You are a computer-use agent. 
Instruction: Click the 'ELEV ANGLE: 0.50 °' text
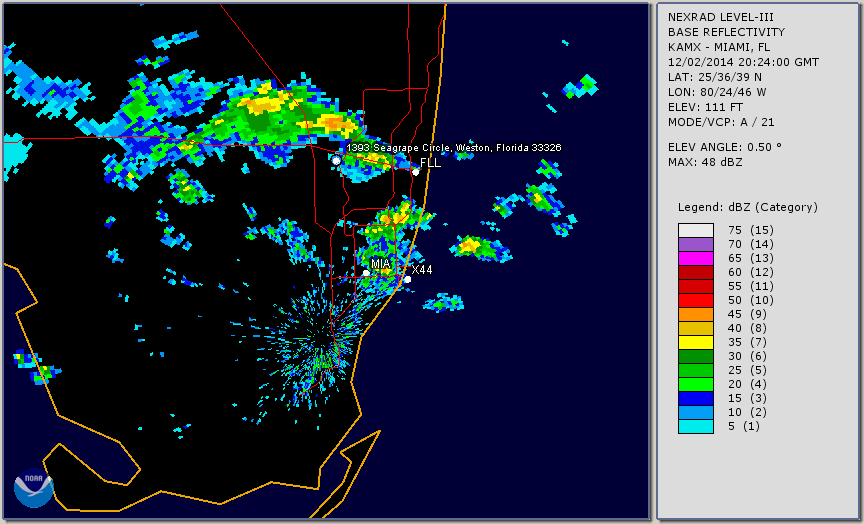point(725,147)
